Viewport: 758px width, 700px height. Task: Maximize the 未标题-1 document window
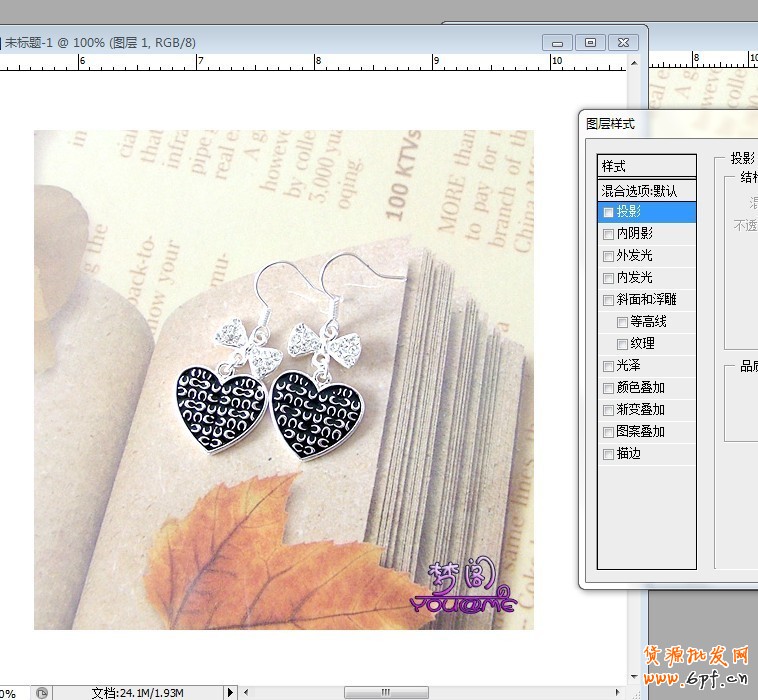coord(590,43)
